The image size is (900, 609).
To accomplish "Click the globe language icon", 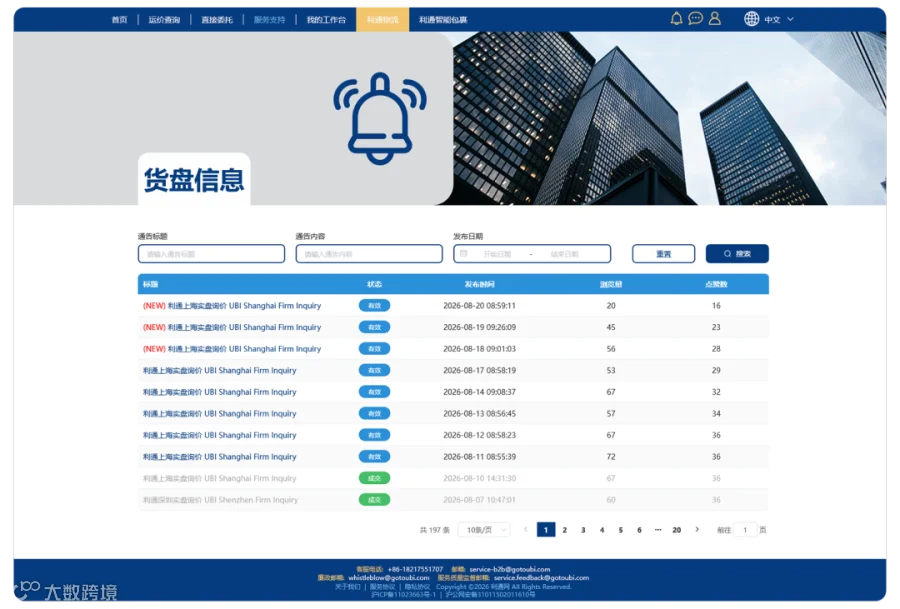I will point(751,19).
